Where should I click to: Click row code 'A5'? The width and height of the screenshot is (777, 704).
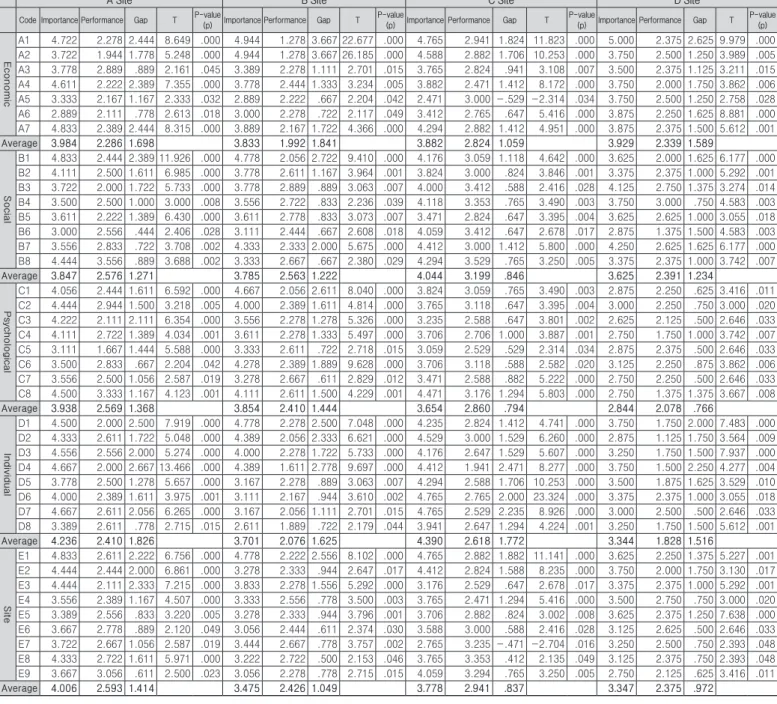click(x=24, y=99)
